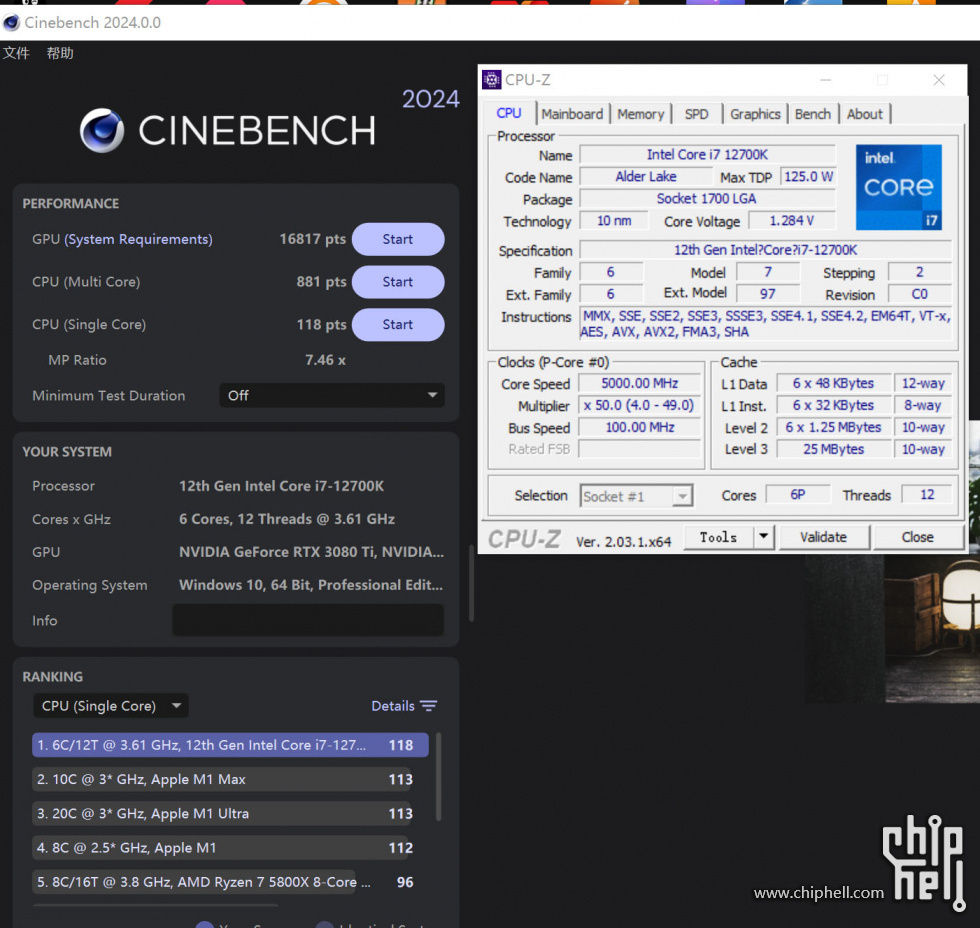Click the Core Voltage value 1.284 V
The width and height of the screenshot is (980, 928).
pos(792,221)
